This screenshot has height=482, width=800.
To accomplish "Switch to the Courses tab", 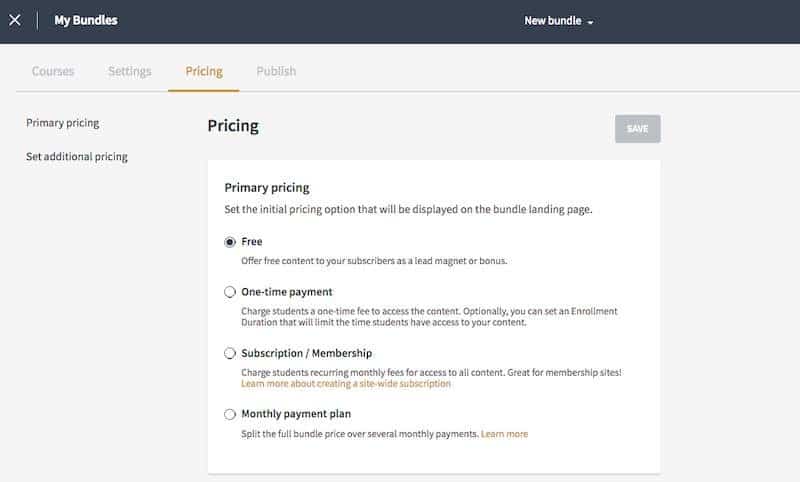I will [53, 71].
